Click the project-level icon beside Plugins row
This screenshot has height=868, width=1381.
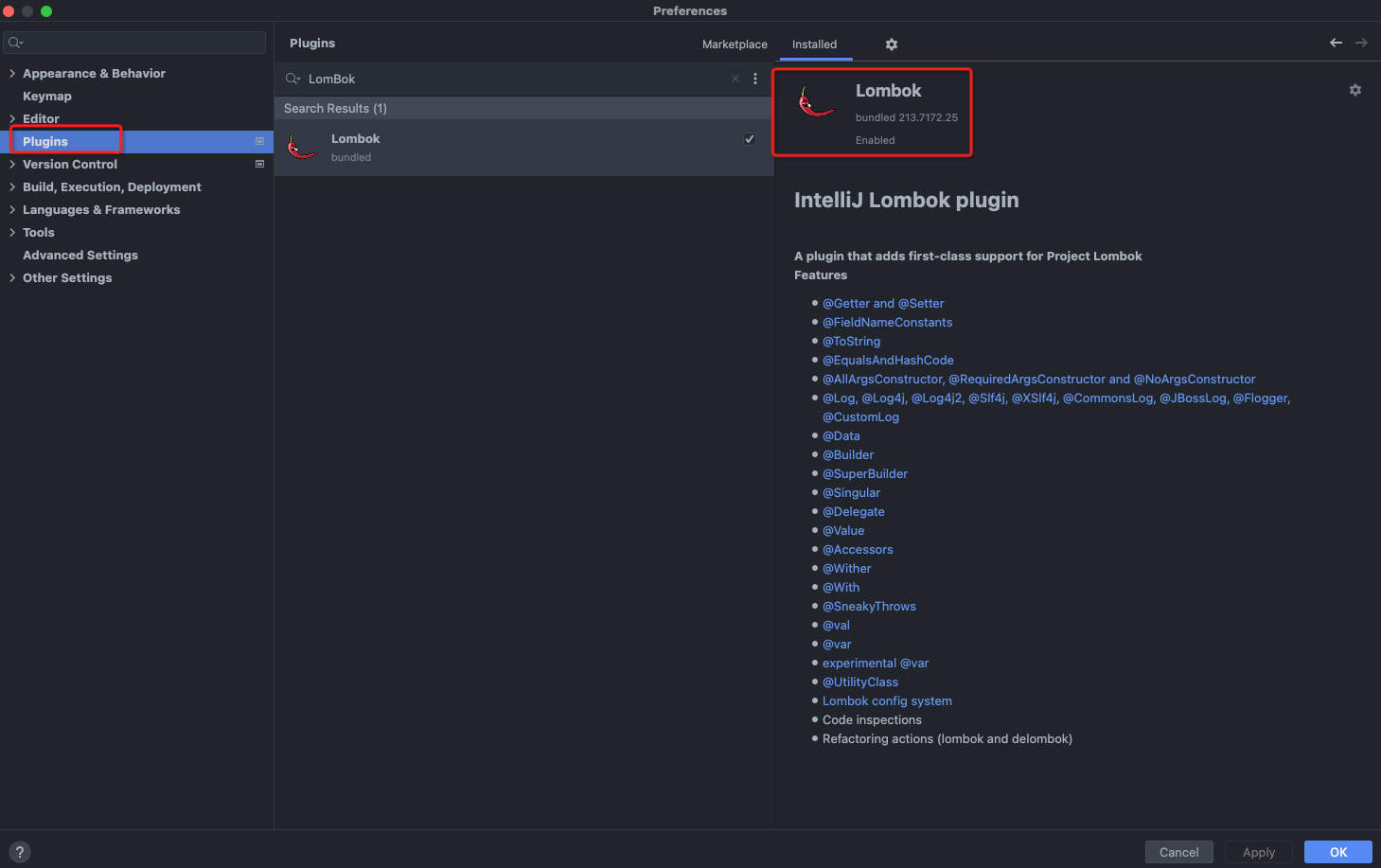259,141
